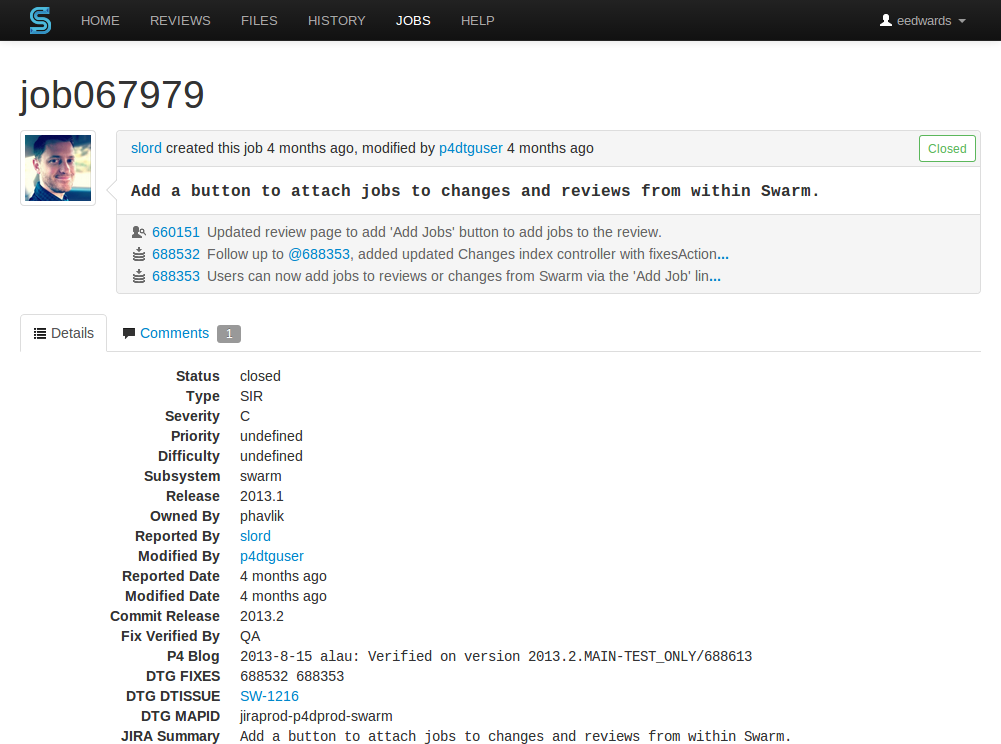Open the eedwards user dropdown caret
This screenshot has width=1001, height=744.
[x=962, y=21]
